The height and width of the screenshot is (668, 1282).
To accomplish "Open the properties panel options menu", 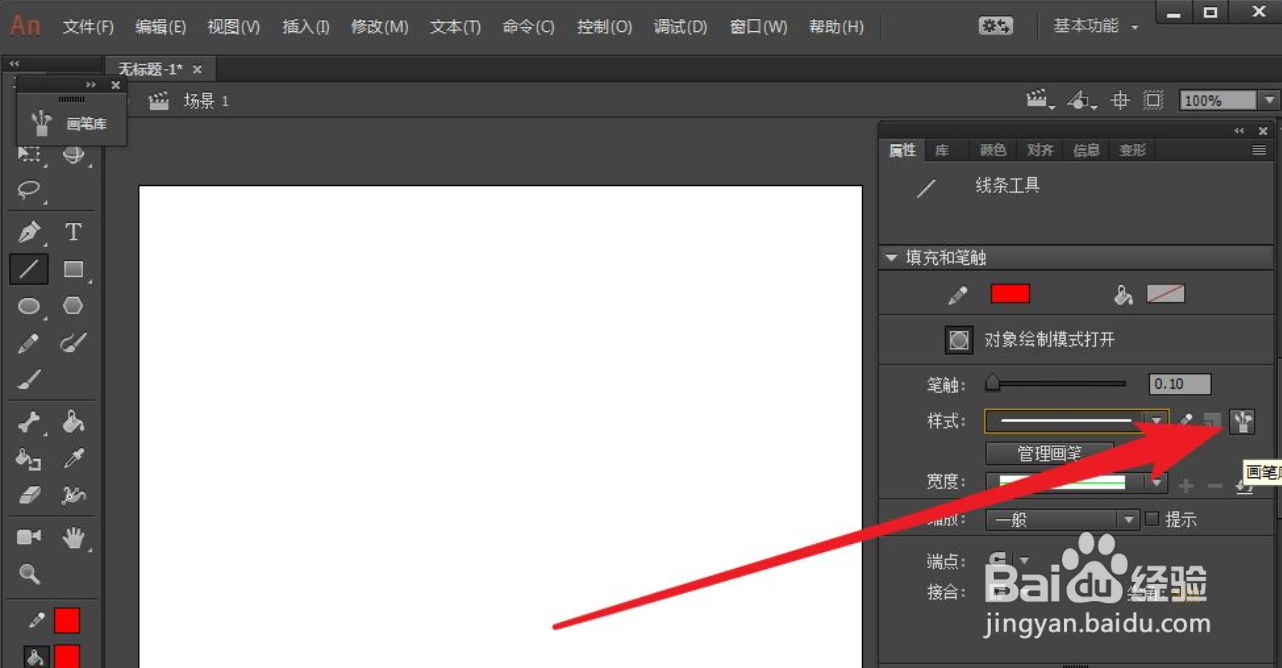I will pos(1259,150).
